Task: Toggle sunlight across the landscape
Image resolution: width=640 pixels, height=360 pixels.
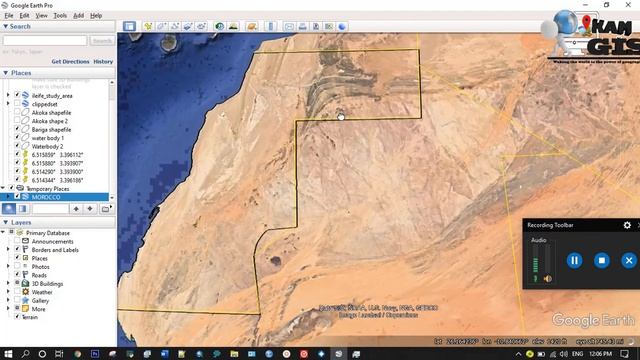Action: (x=233, y=27)
